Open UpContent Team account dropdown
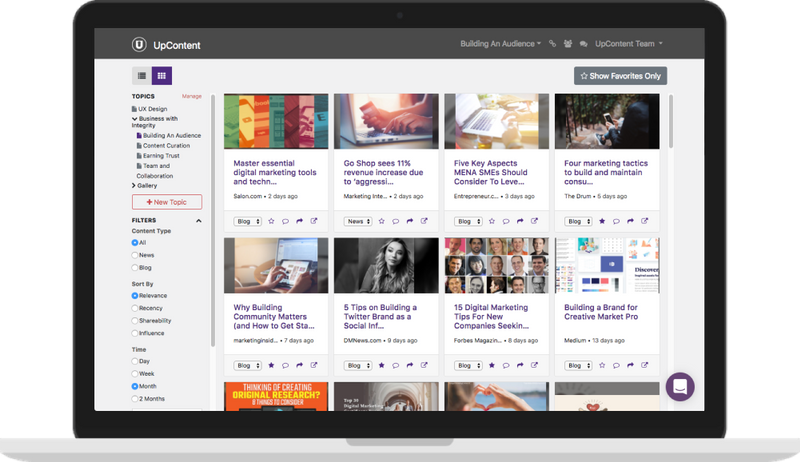 629,44
